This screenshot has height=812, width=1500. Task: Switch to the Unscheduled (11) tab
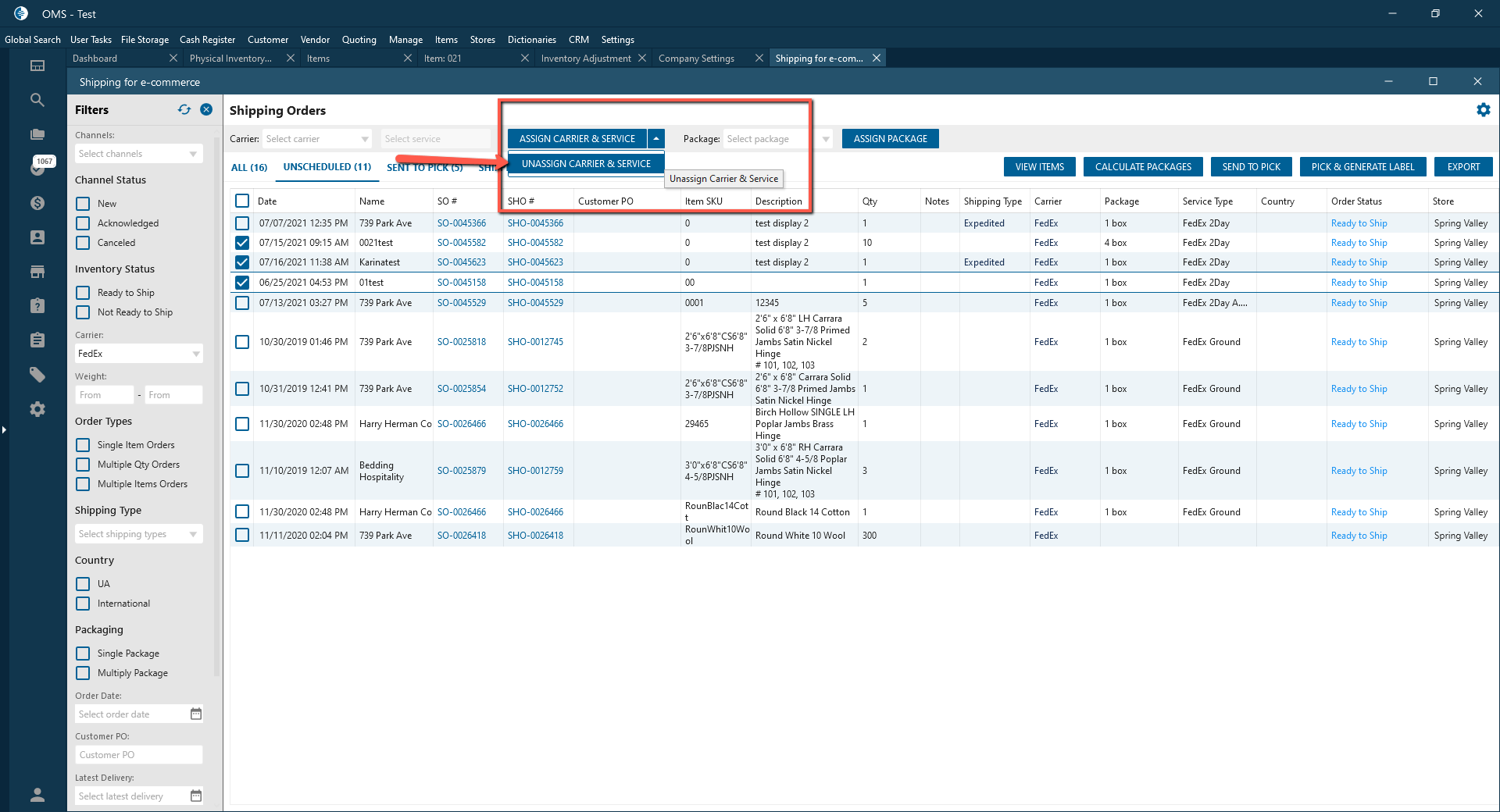(327, 167)
